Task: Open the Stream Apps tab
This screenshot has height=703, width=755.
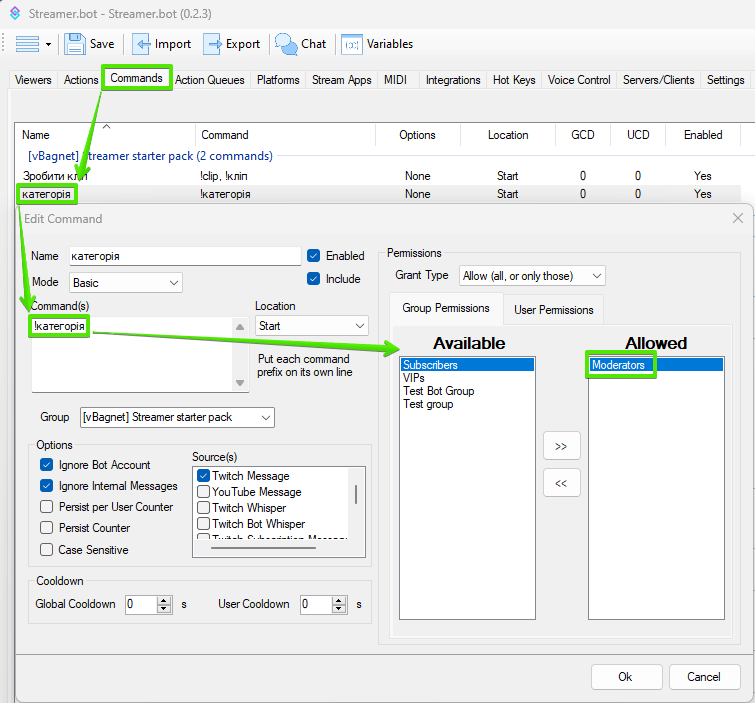Action: click(x=342, y=80)
